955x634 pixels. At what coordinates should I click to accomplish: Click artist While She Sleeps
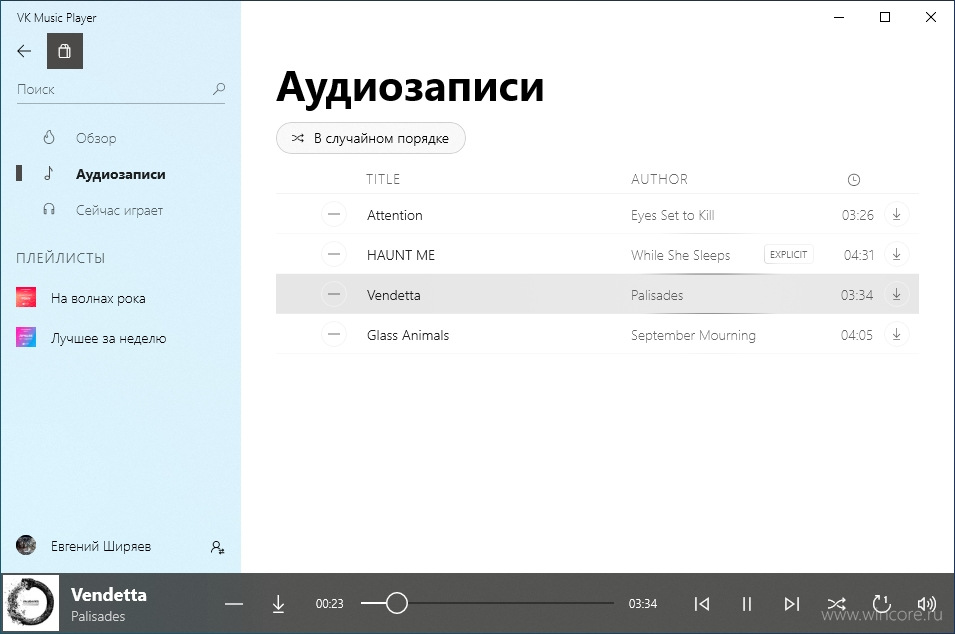[680, 255]
